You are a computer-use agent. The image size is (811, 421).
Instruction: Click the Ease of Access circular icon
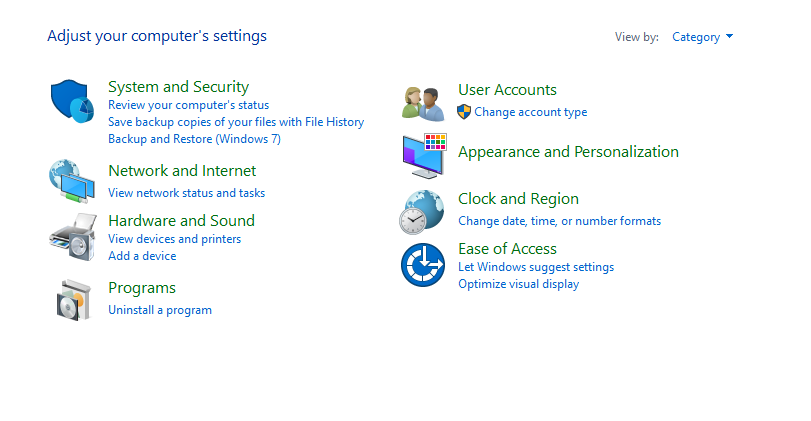click(x=423, y=265)
